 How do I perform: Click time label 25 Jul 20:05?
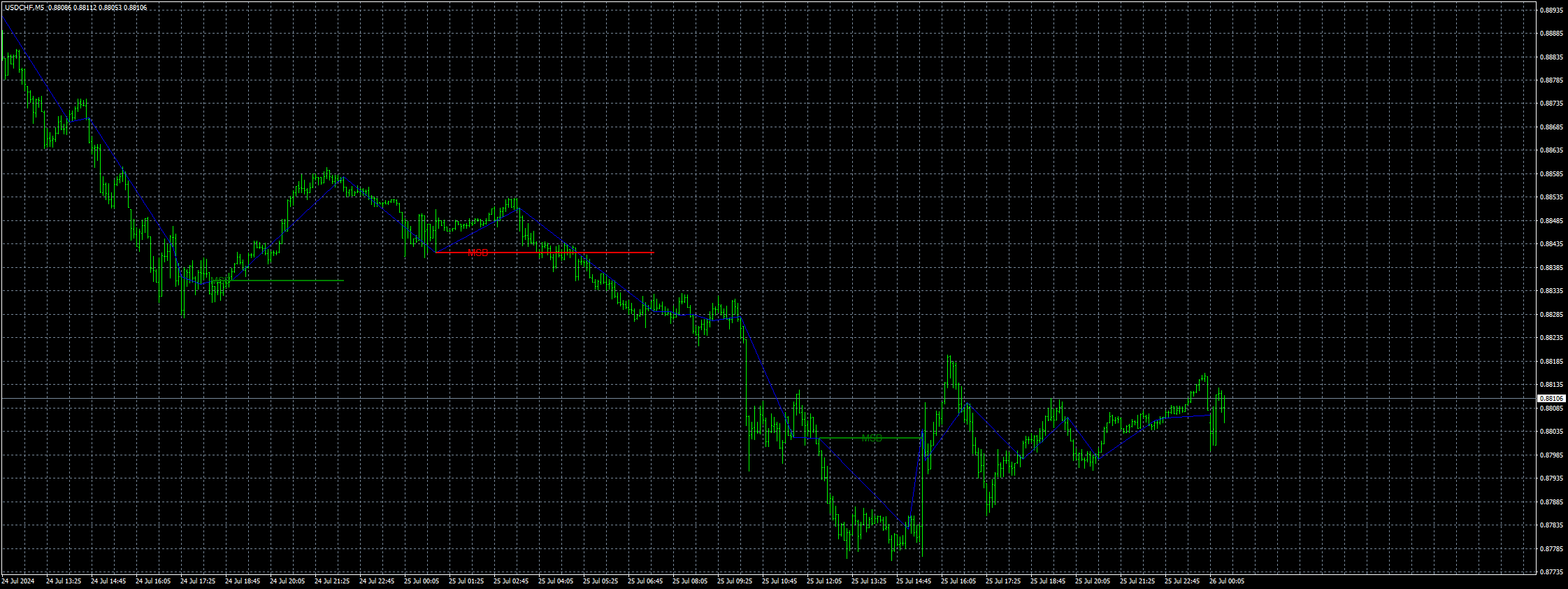tap(1093, 581)
